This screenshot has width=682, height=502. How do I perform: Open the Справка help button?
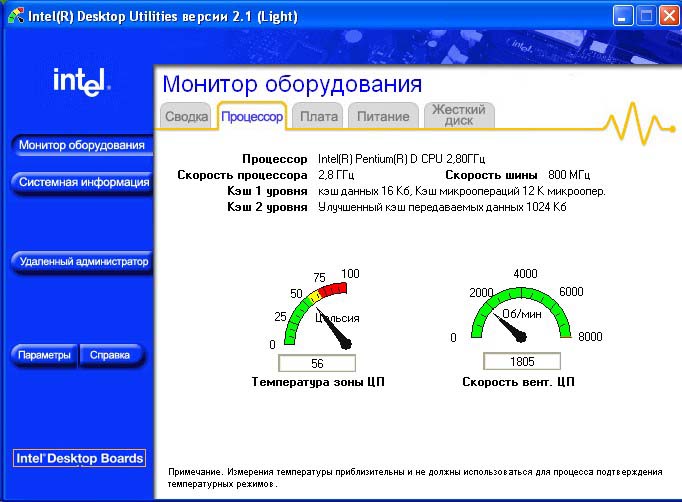[110, 355]
